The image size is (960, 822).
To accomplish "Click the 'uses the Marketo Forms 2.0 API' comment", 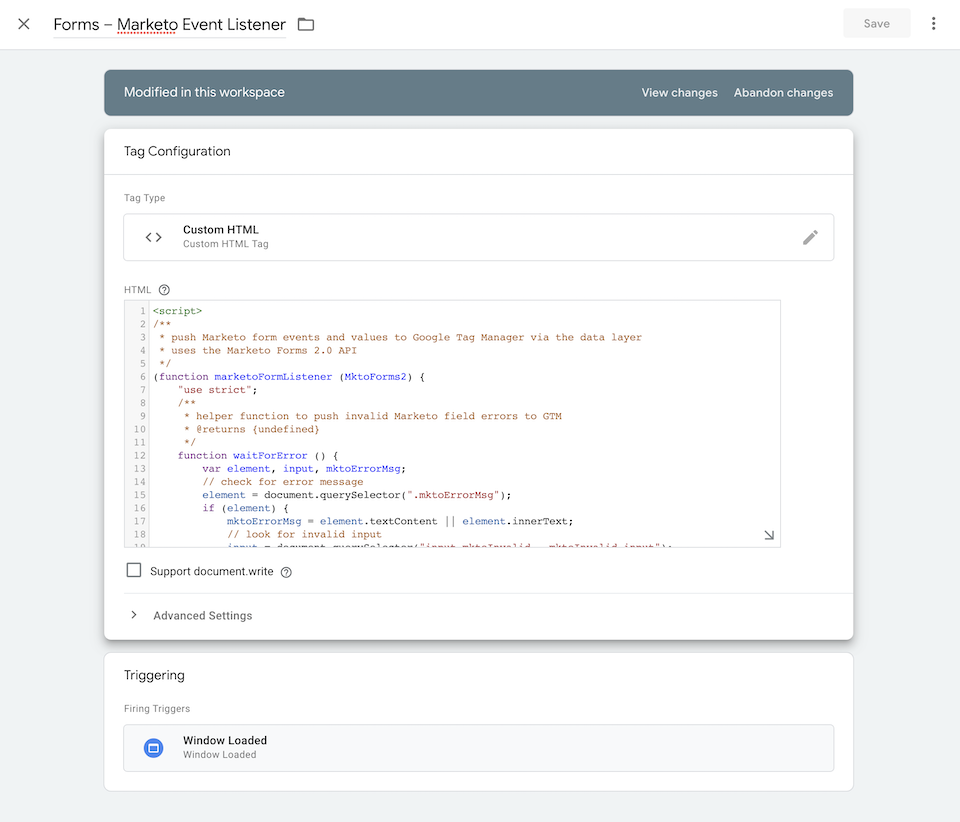I will (263, 351).
